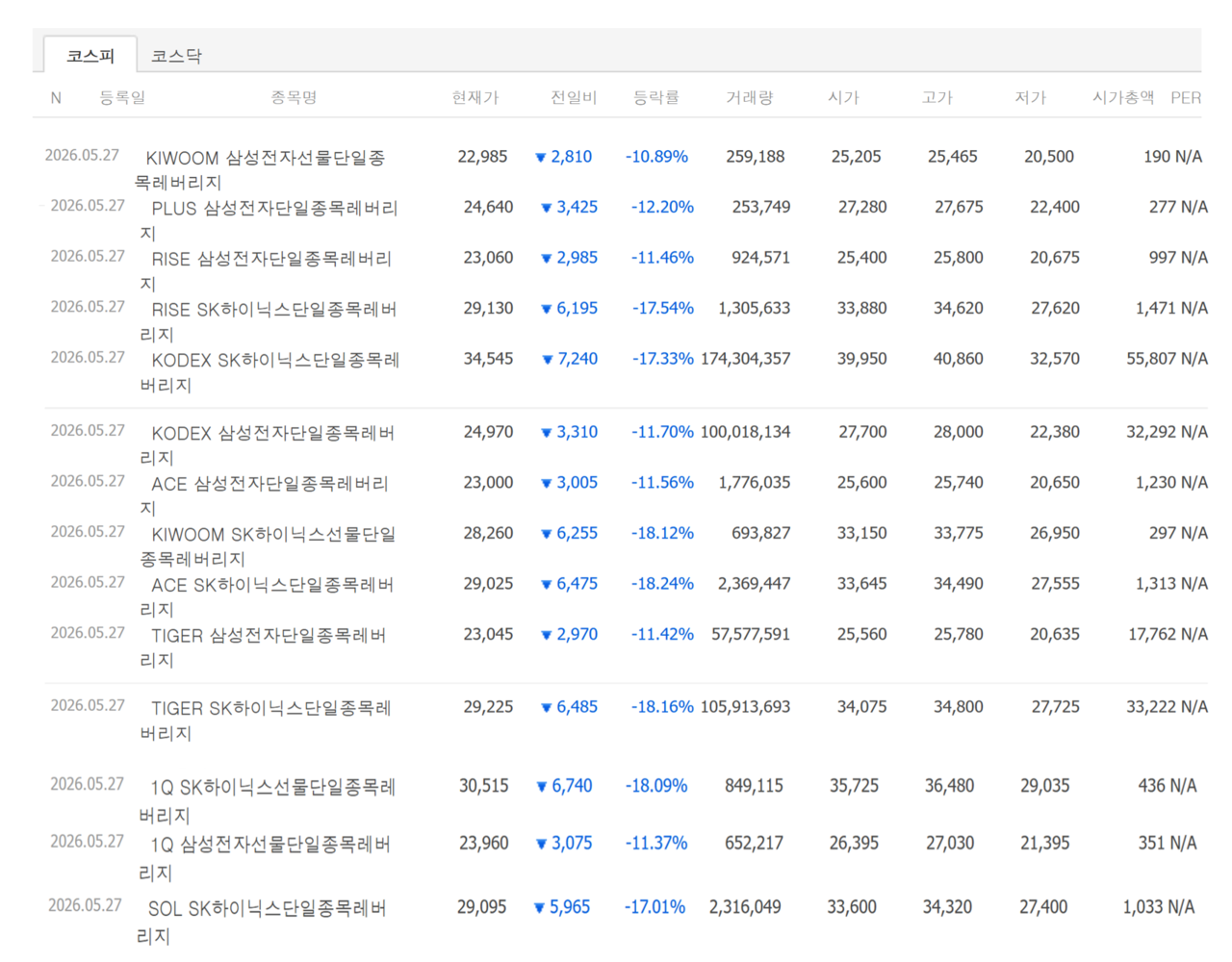Open RISE 삼성전자단일종목레버리지 stock link
The image size is (1232, 962).
pyautogui.click(x=266, y=270)
